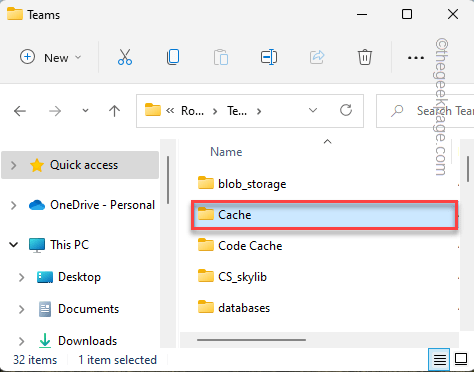Click the Cut scissors icon

tap(125, 57)
